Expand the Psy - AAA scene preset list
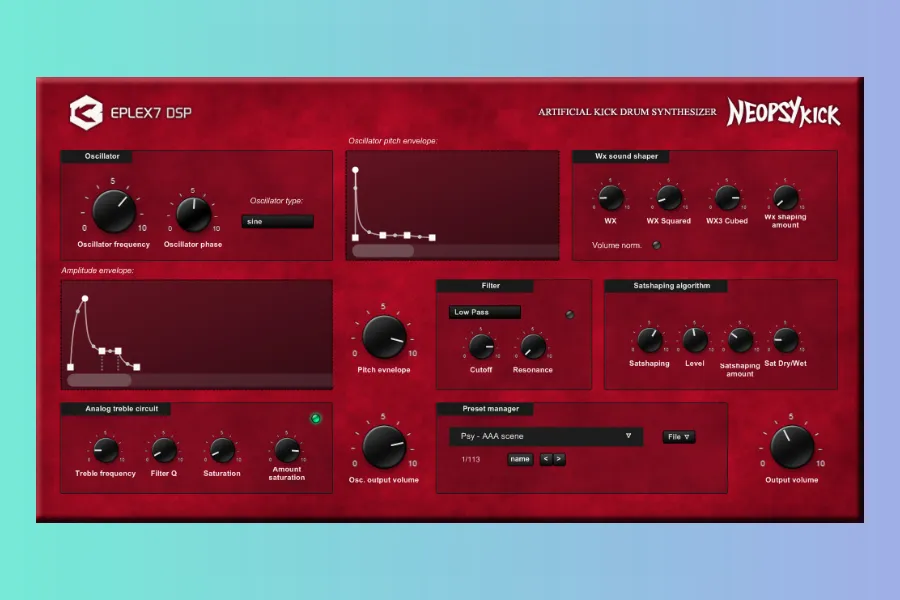Image resolution: width=900 pixels, height=600 pixels. pyautogui.click(x=545, y=436)
